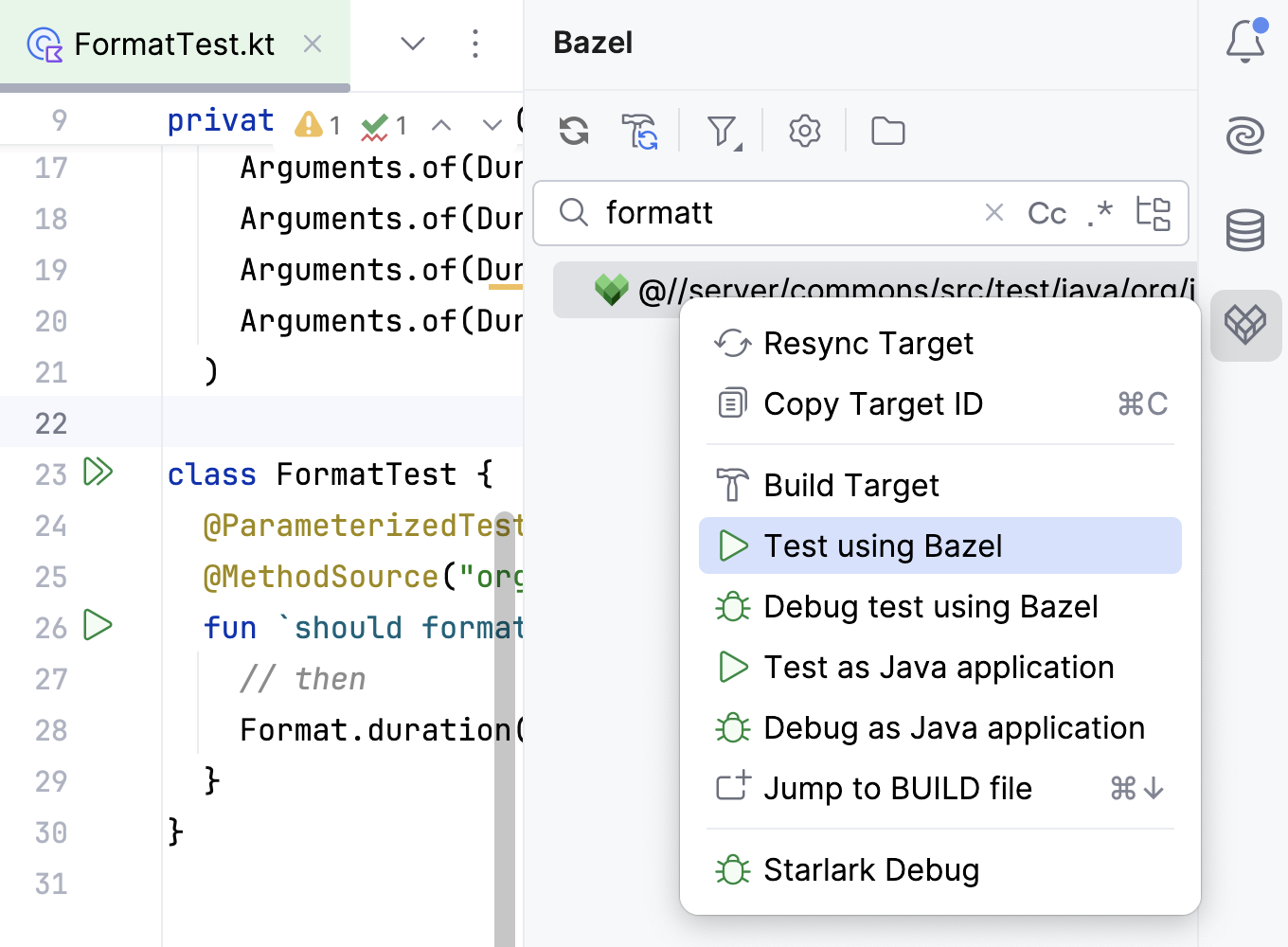This screenshot has width=1288, height=947.
Task: Open the editor three-dot options menu
Action: (x=475, y=44)
